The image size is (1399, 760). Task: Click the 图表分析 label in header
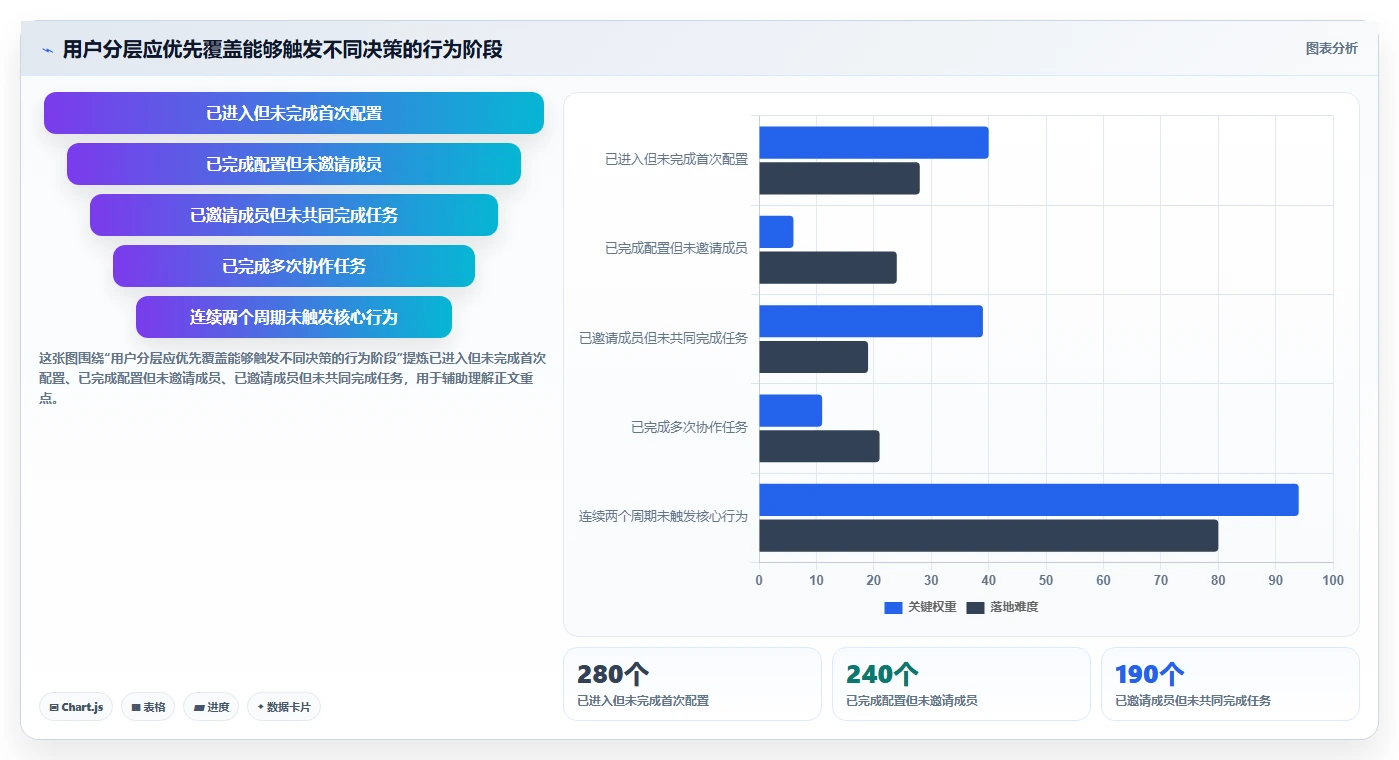pyautogui.click(x=1331, y=48)
